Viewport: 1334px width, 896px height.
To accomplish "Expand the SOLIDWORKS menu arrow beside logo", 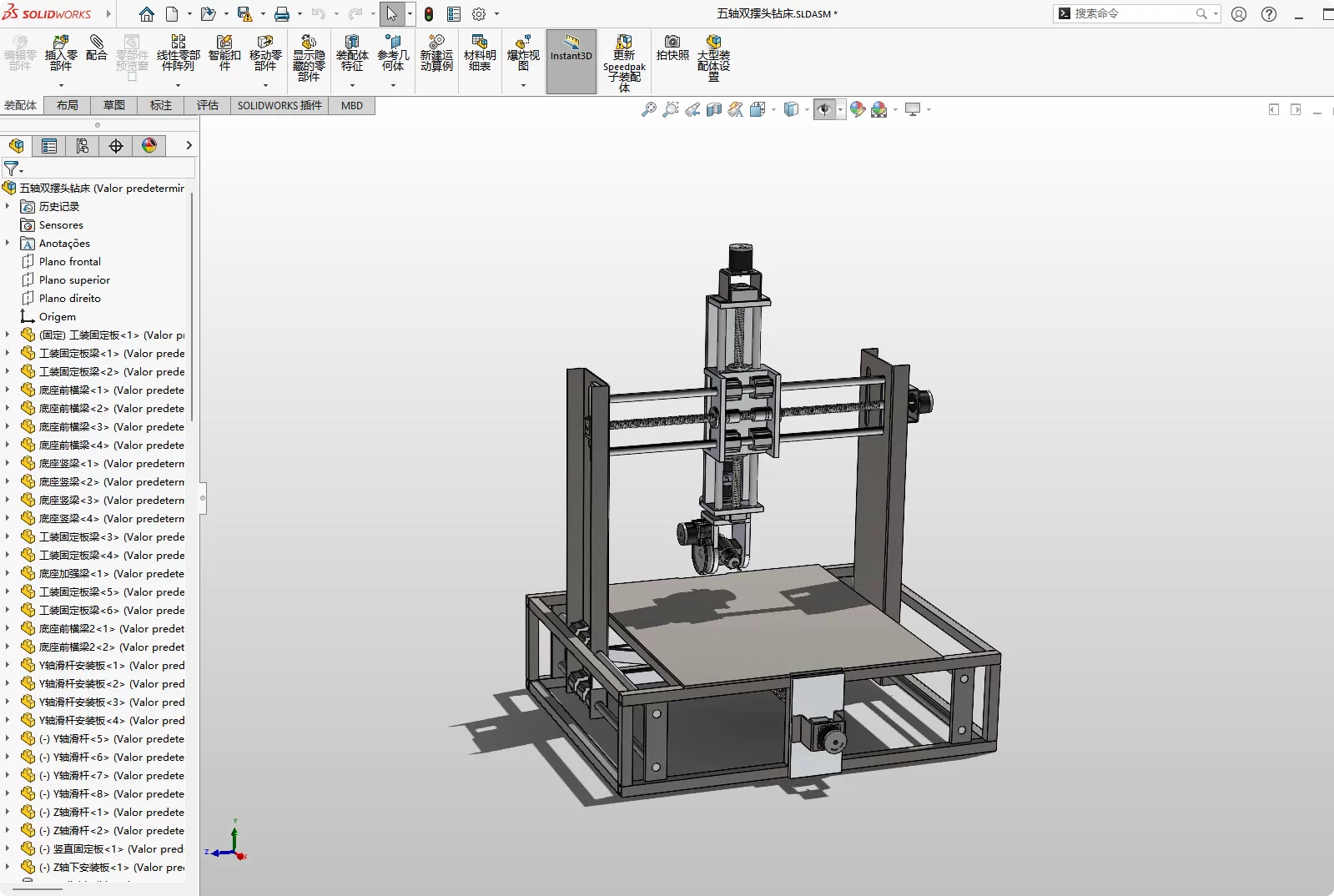I will pos(108,14).
